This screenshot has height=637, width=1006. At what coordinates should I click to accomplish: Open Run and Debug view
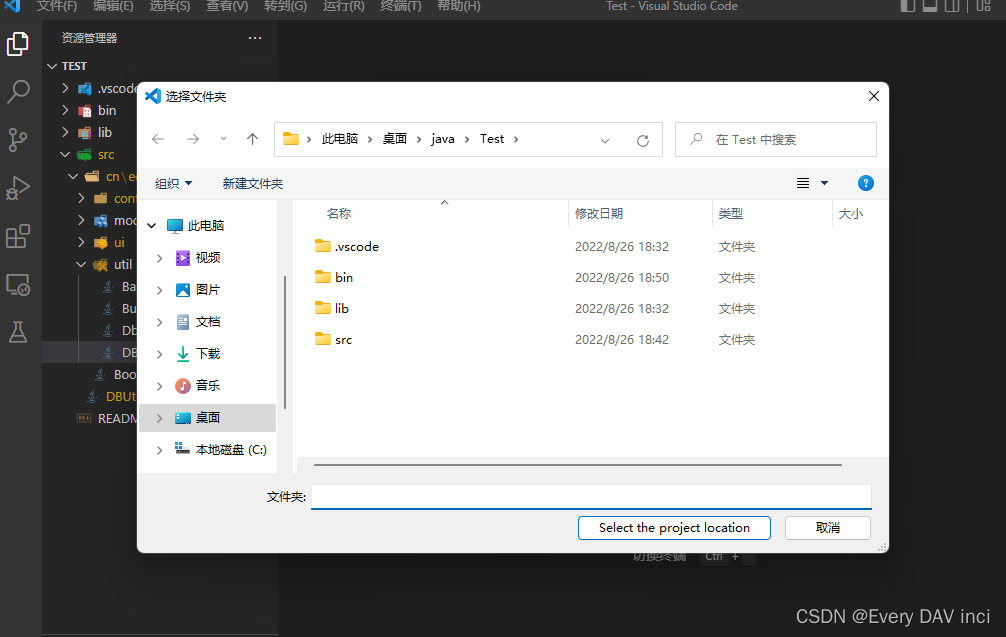pos(17,188)
